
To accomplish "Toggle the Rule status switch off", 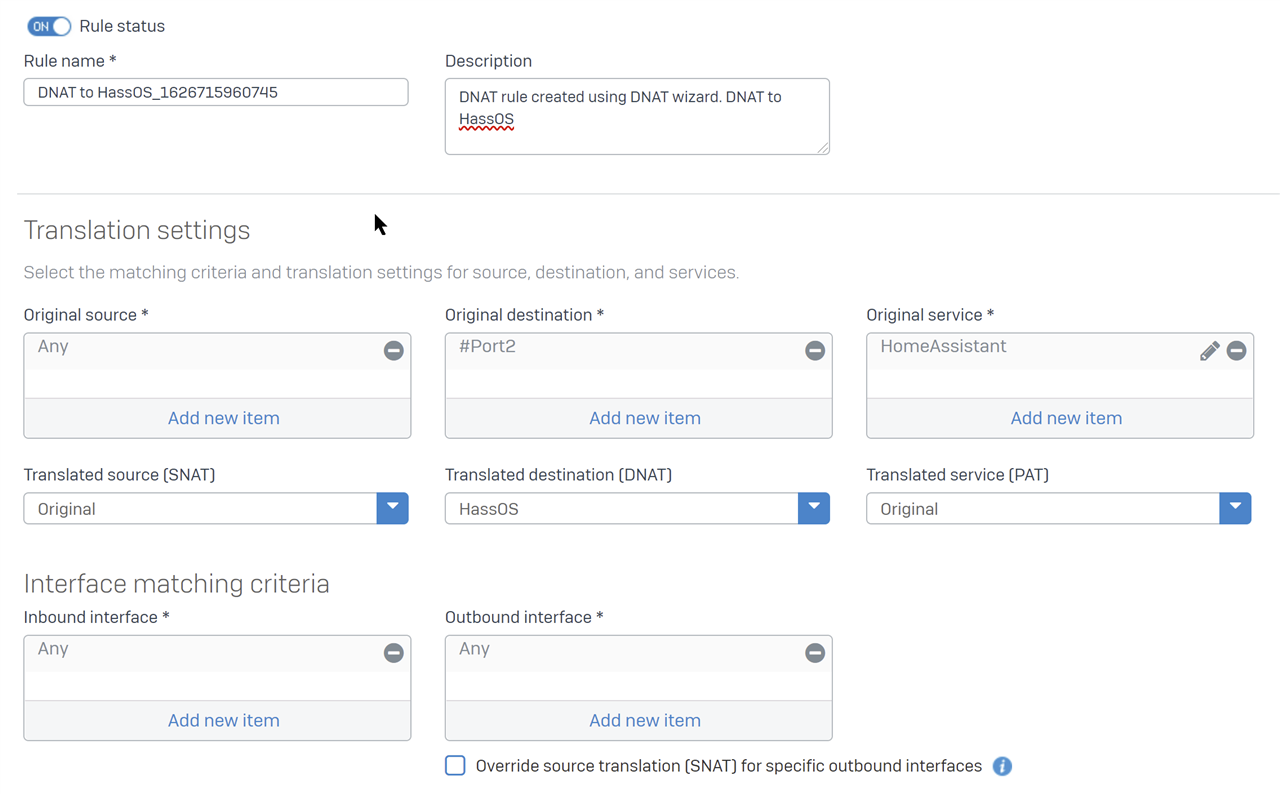I will 48,26.
